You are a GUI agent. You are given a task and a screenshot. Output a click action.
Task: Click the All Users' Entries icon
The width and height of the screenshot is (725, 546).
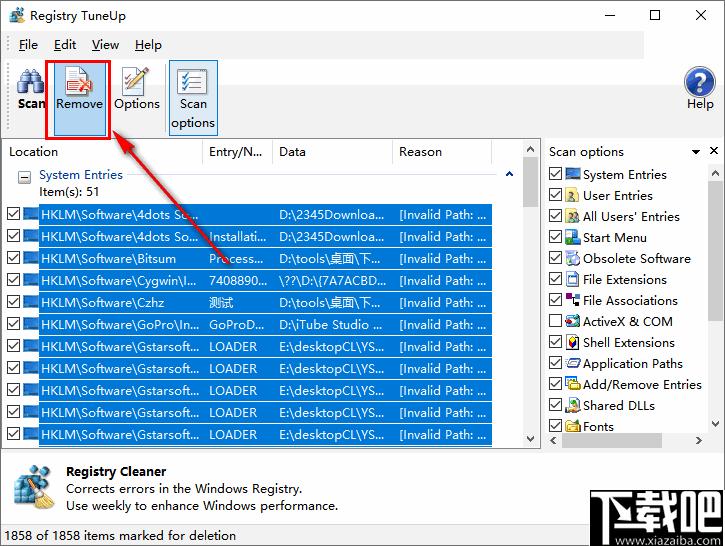click(x=572, y=216)
